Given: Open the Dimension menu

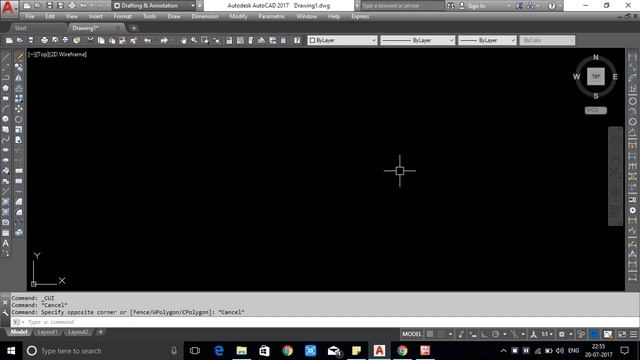Looking at the screenshot, I should pyautogui.click(x=205, y=17).
